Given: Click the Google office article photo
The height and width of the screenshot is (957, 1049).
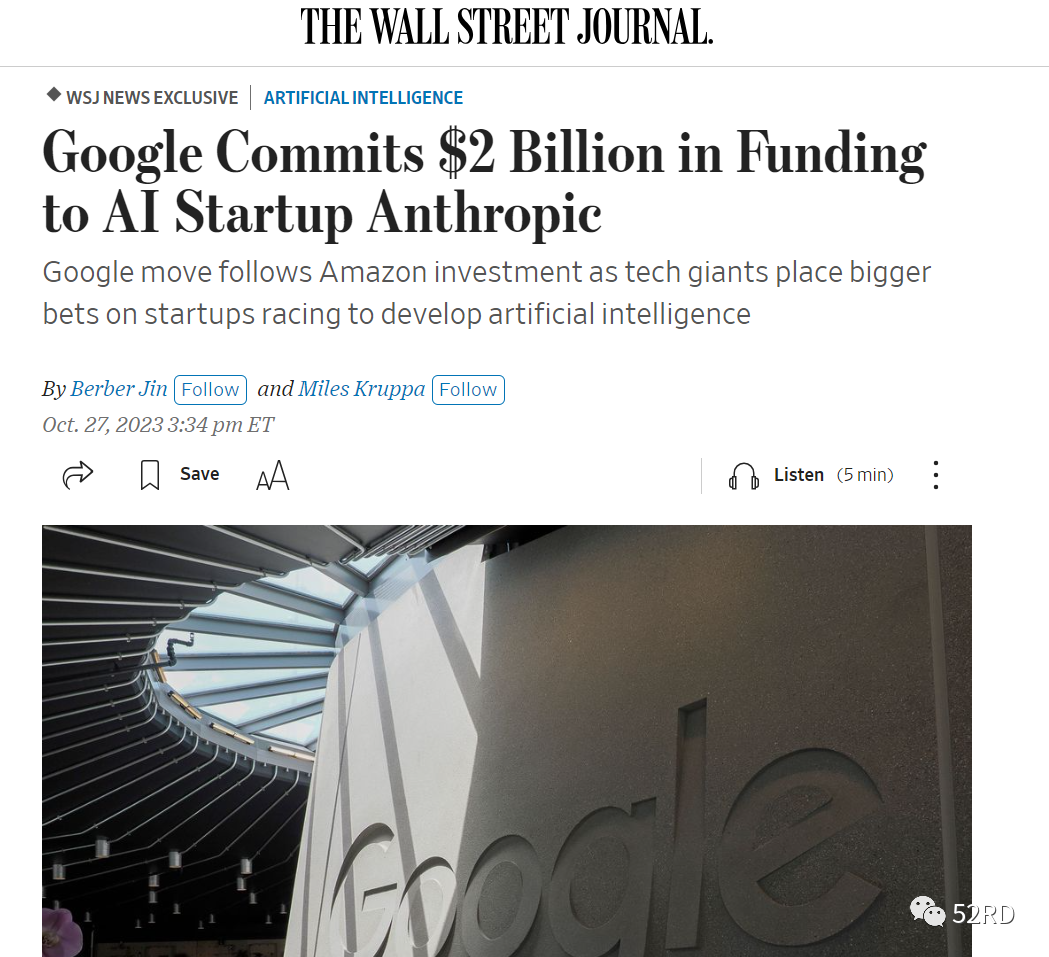Looking at the screenshot, I should pyautogui.click(x=506, y=740).
